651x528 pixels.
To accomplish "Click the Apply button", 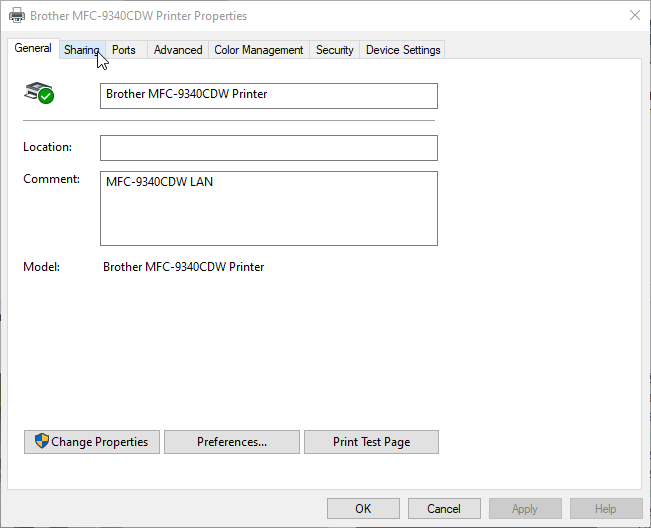I will coord(525,509).
